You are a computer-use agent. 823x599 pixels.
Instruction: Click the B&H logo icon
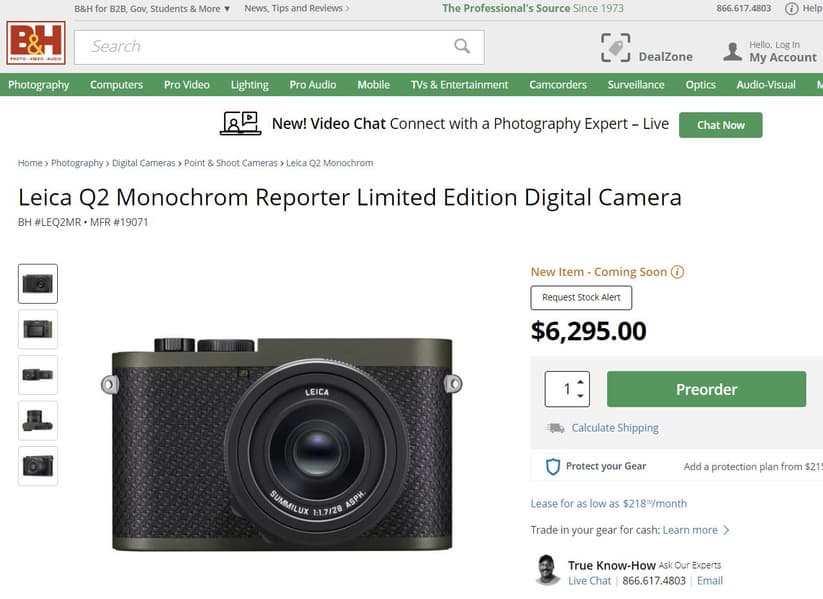(x=36, y=44)
